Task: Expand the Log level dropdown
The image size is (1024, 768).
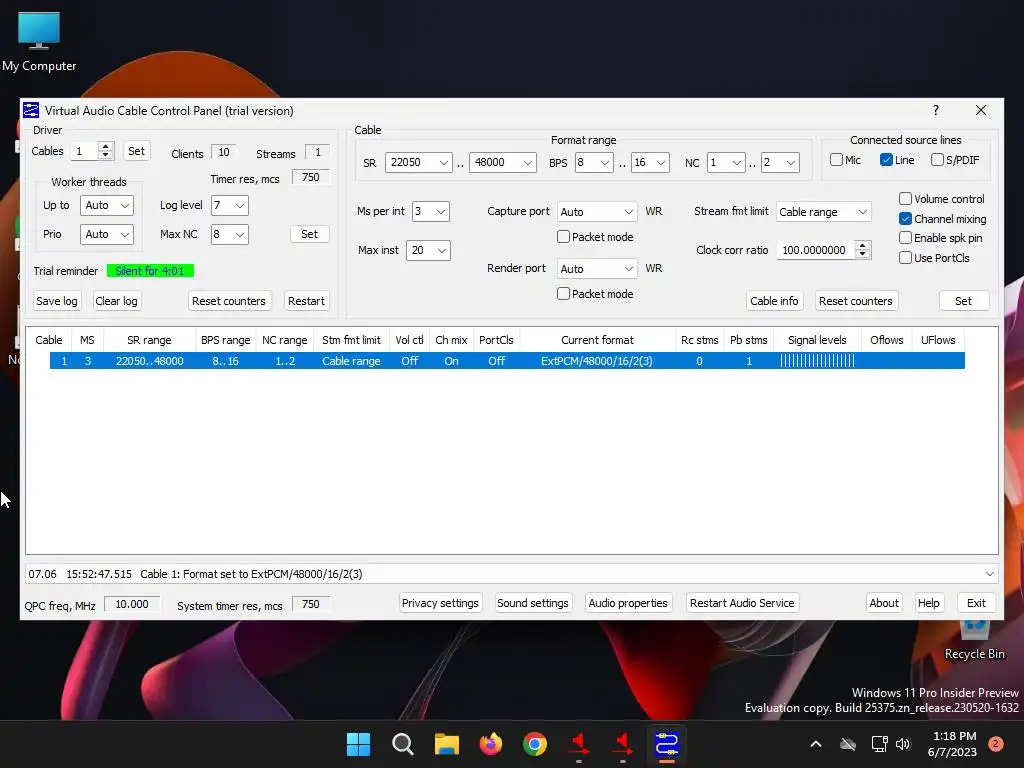Action: pos(230,205)
